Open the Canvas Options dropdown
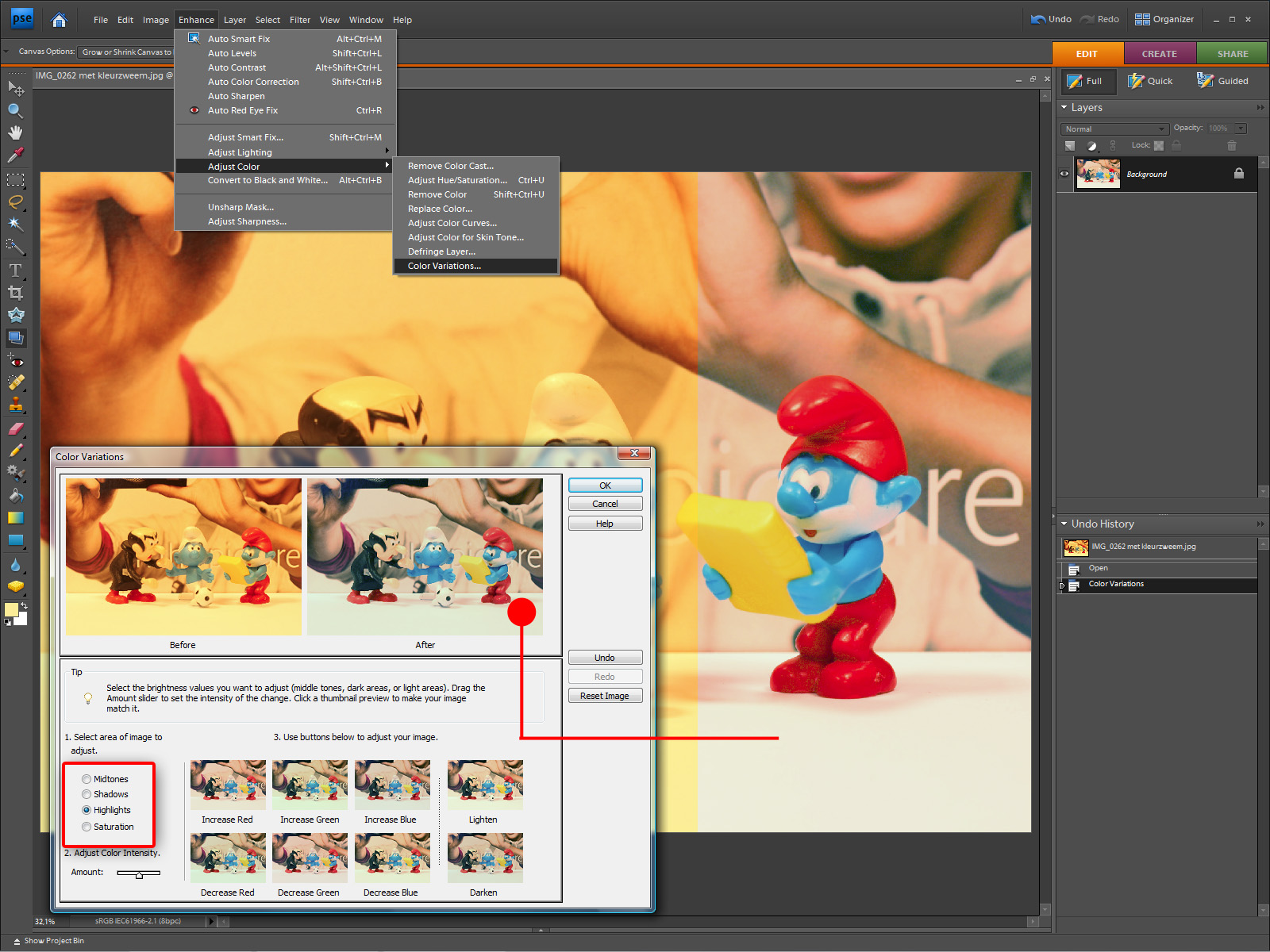 125,52
